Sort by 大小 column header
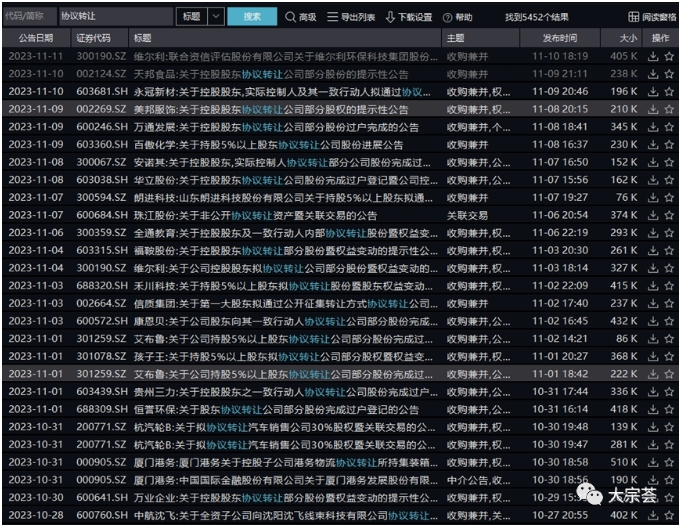 click(622, 38)
